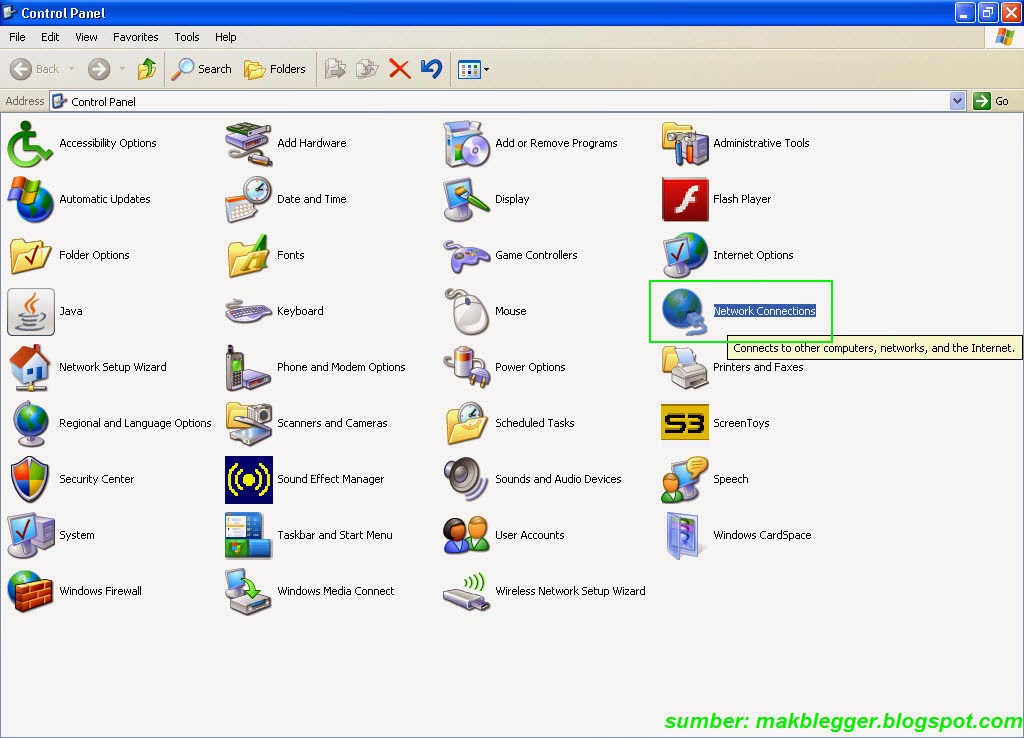Open Display settings icon
Screen dimensions: 1024x738
(466, 199)
